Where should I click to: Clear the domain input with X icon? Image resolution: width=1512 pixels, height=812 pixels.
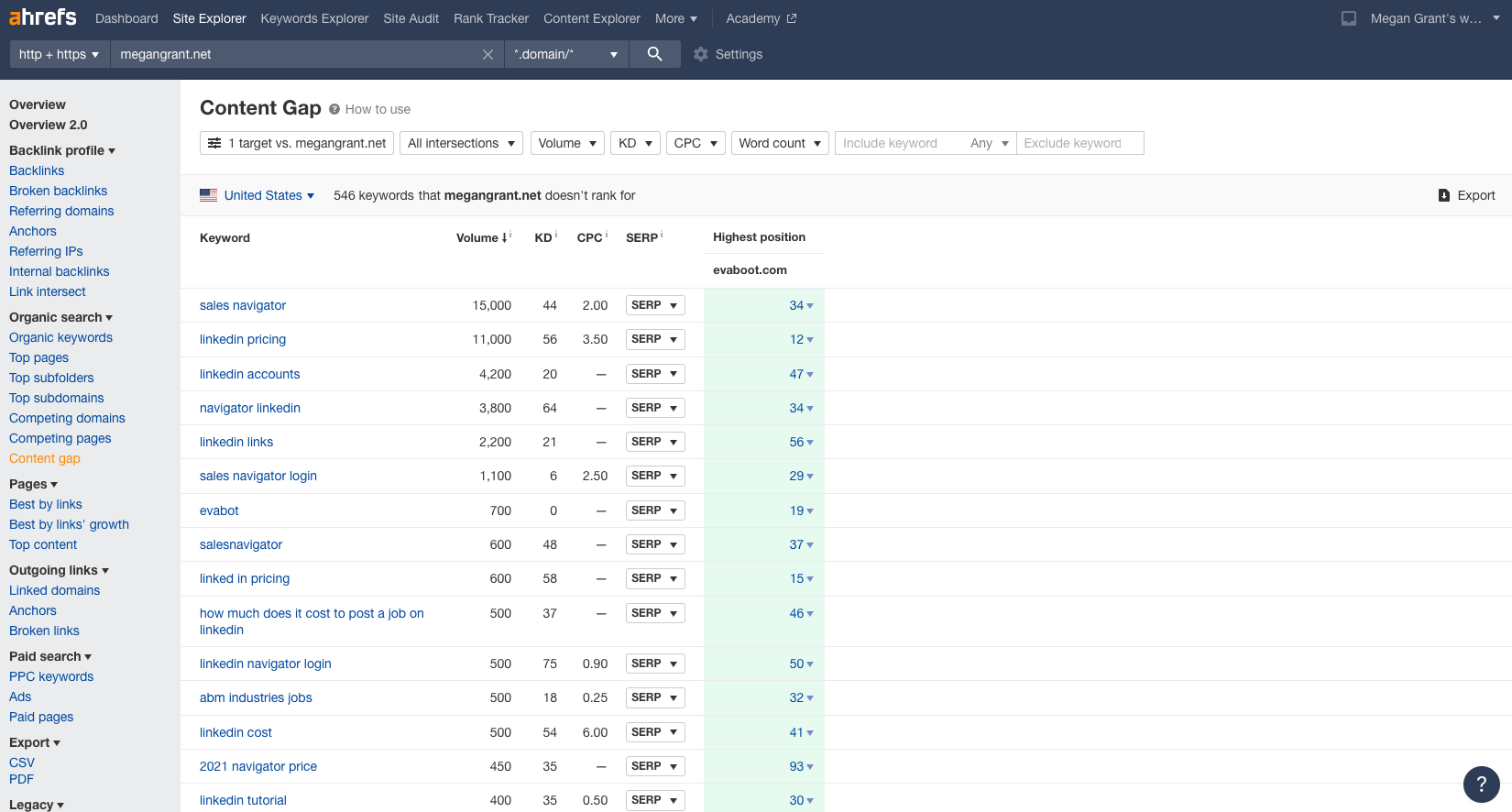click(488, 55)
